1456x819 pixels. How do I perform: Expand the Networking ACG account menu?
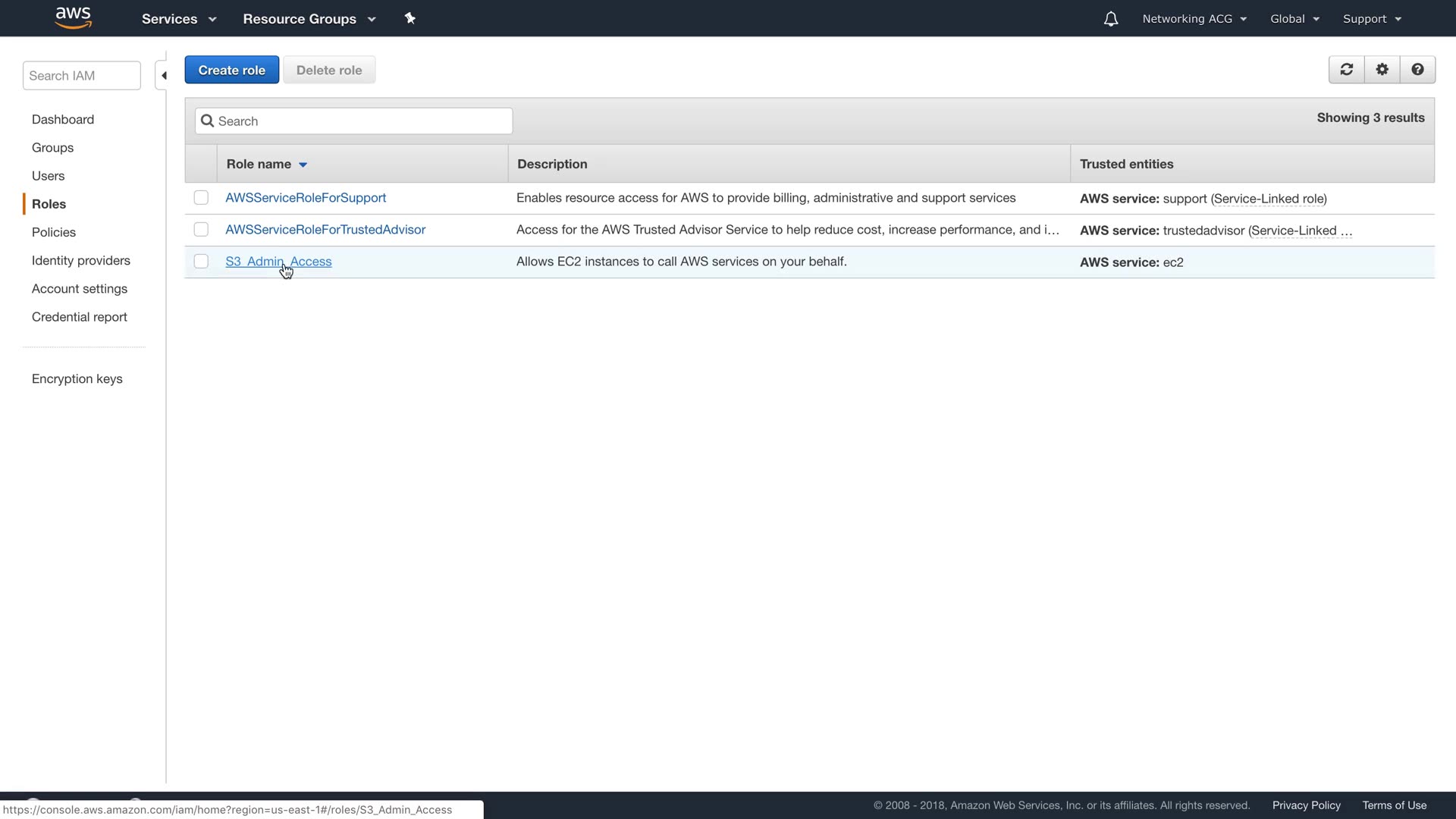tap(1194, 19)
